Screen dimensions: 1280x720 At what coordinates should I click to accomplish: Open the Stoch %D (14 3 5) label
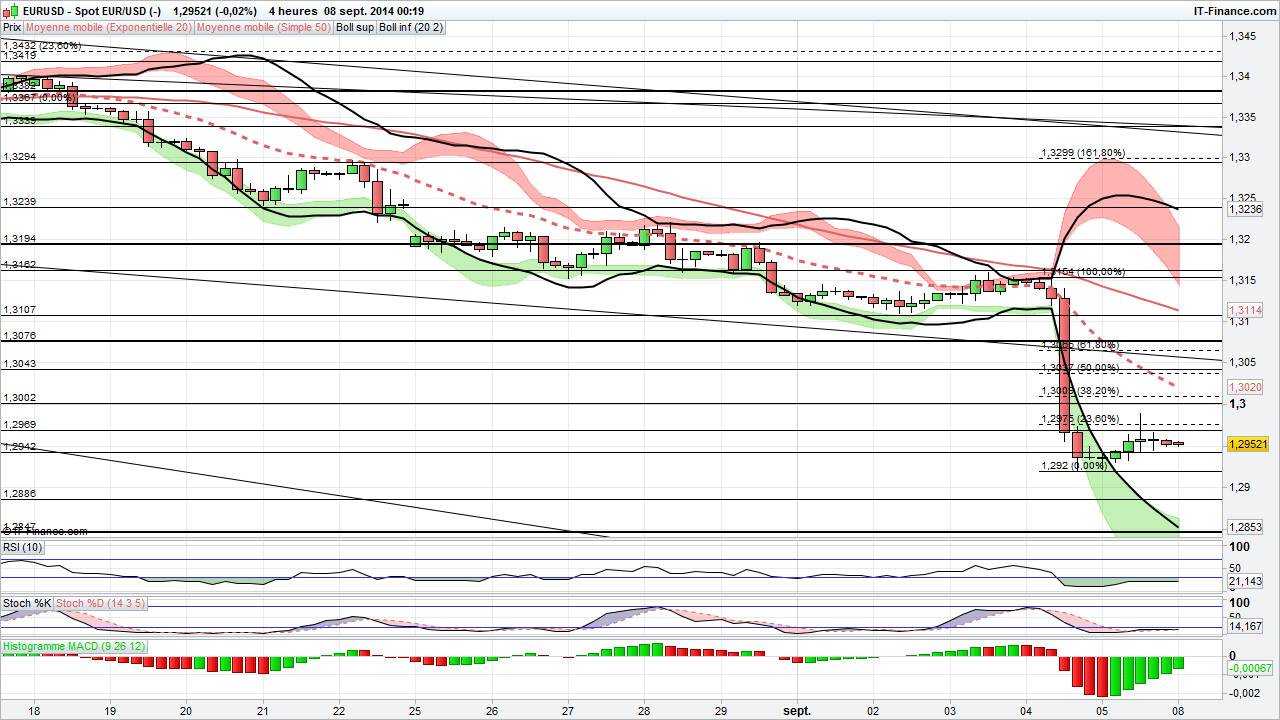(100, 603)
